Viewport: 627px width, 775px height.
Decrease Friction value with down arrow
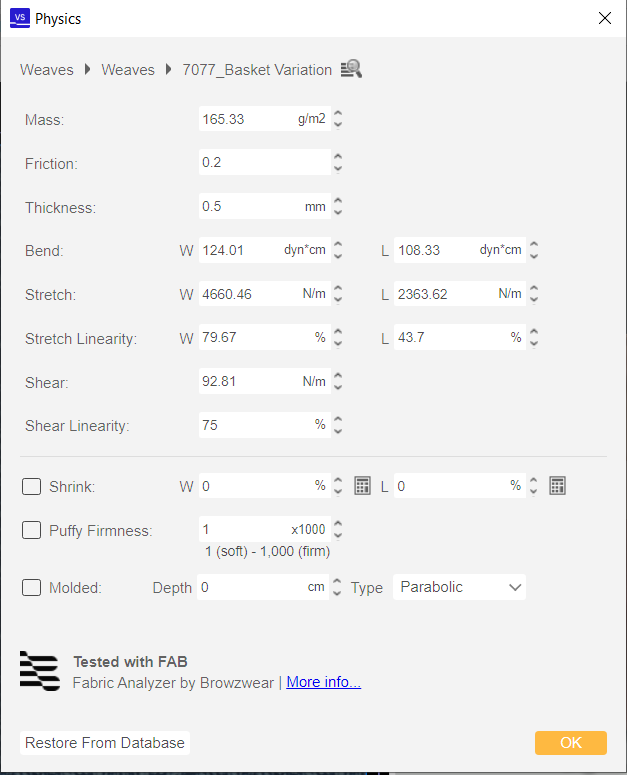coord(338,169)
